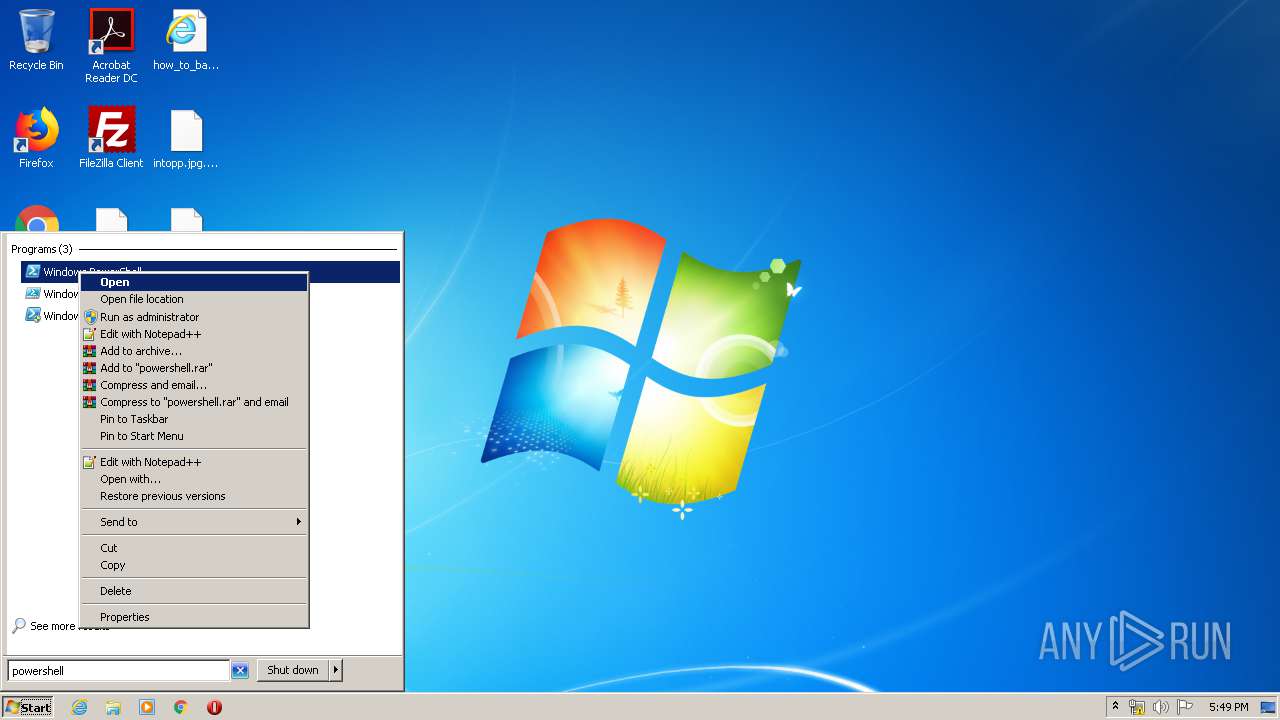Select Open file location
Viewport: 1280px width, 720px height.
pyautogui.click(x=194, y=299)
